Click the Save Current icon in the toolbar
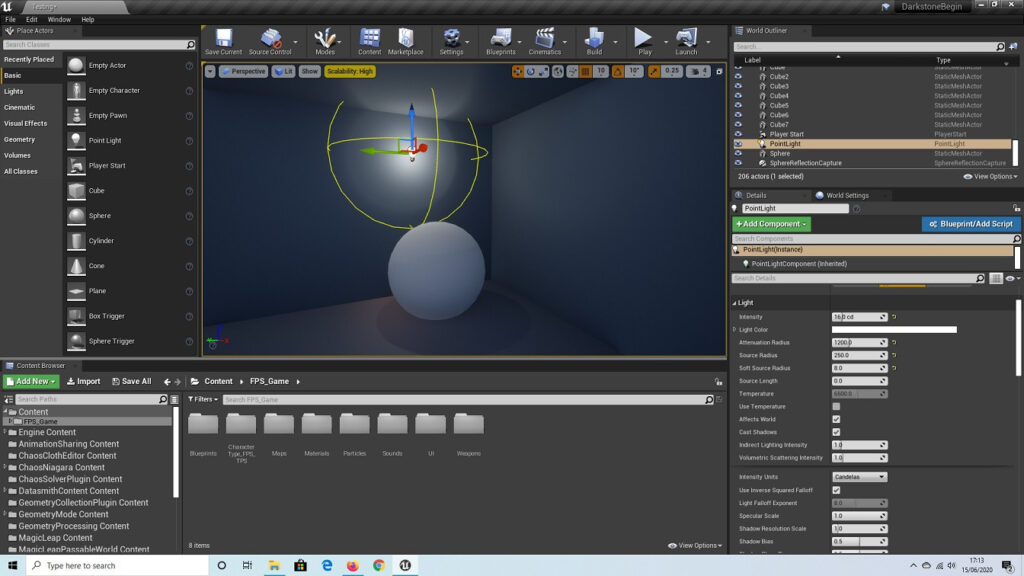 (x=225, y=40)
